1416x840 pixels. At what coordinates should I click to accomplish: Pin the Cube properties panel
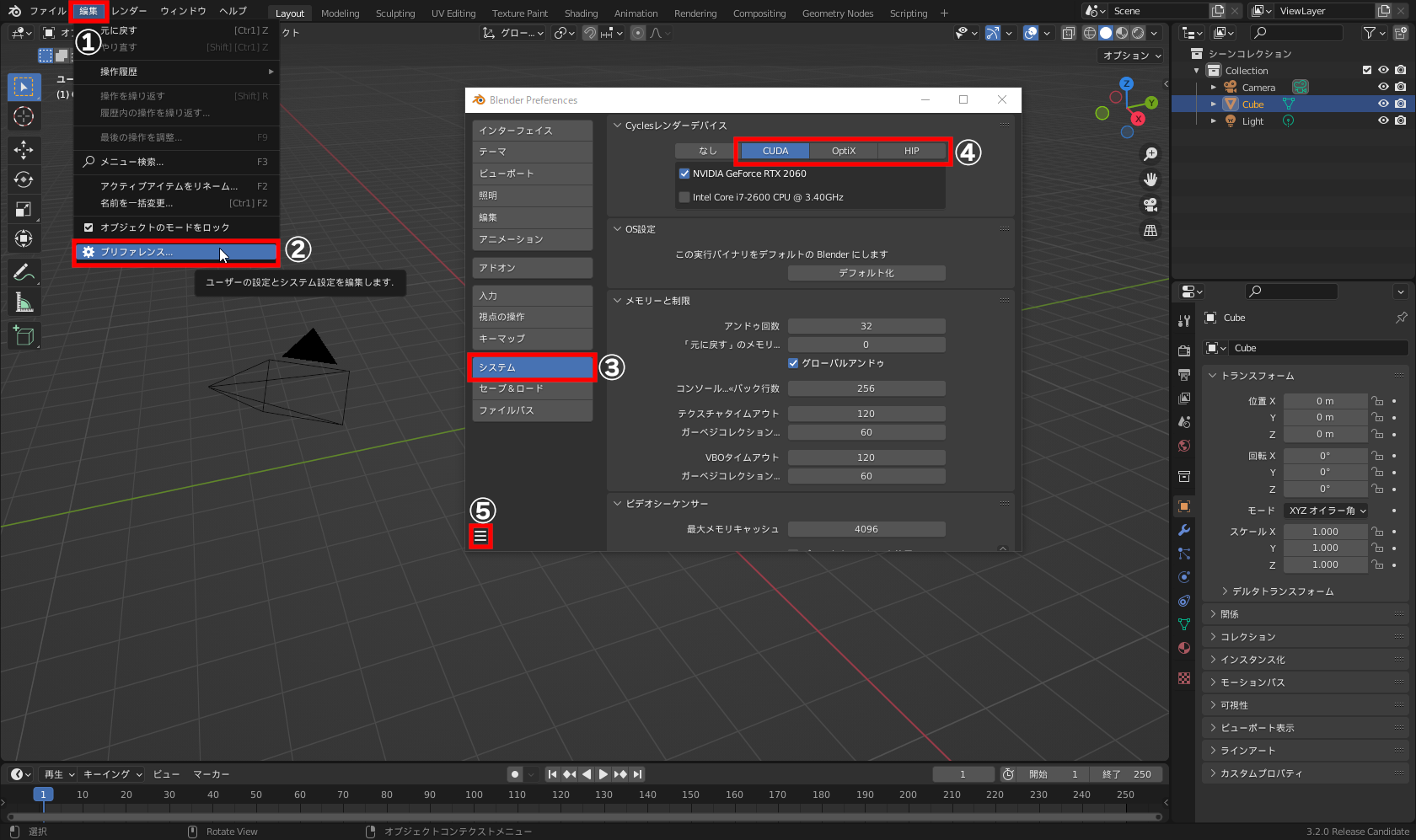coord(1401,318)
